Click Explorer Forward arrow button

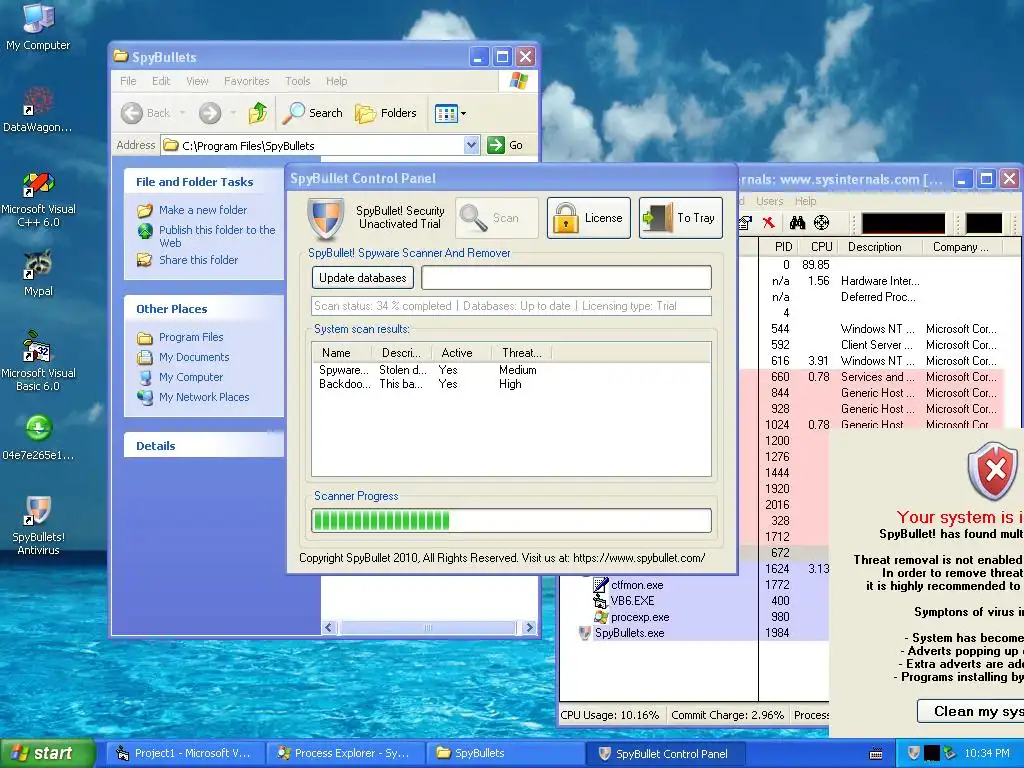(x=210, y=113)
